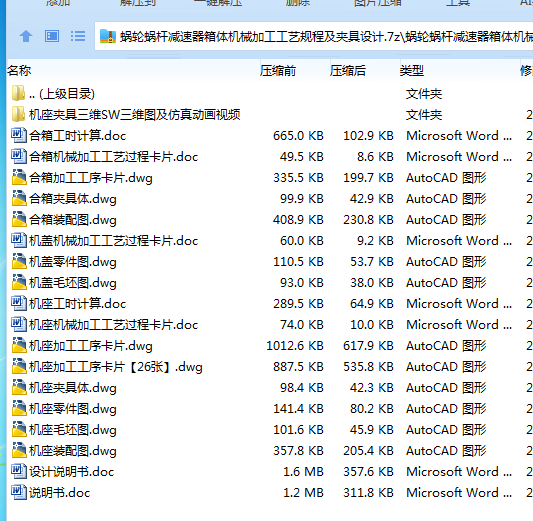The width and height of the screenshot is (533, 521).
Task: Click the archive folder icon in address bar
Action: pyautogui.click(x=108, y=36)
